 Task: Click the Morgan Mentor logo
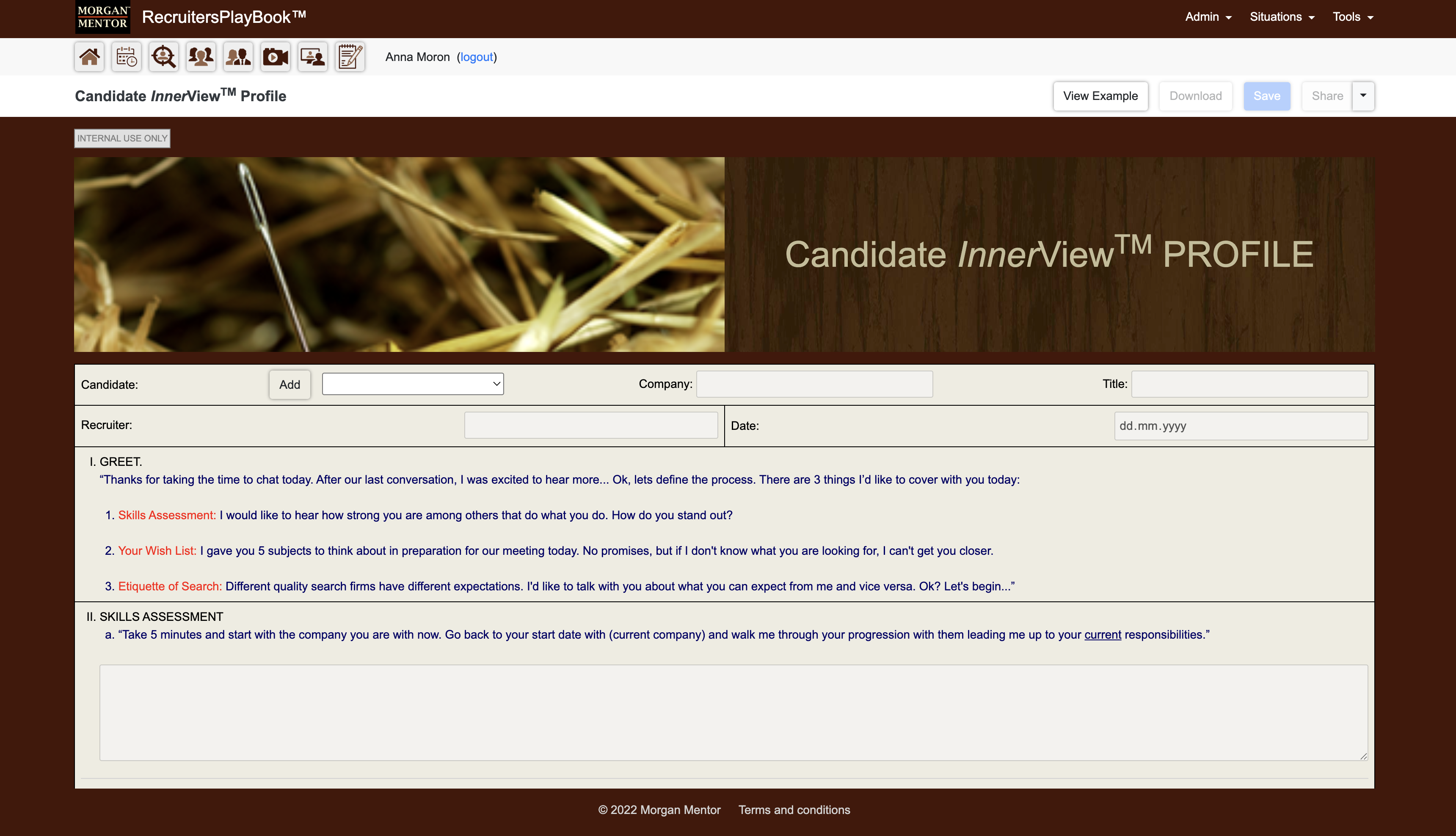[x=103, y=17]
